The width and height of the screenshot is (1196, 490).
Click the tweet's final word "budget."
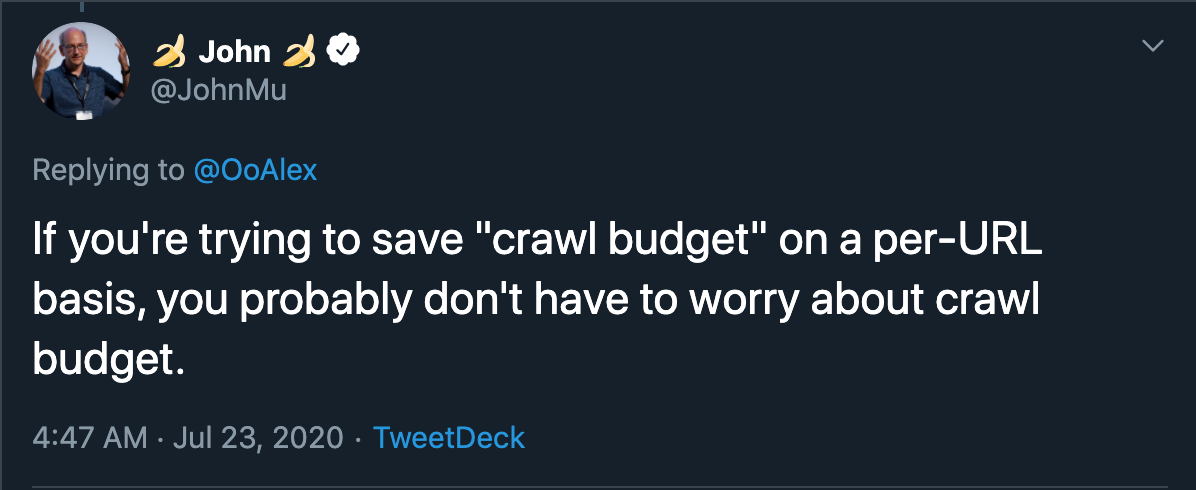pos(110,359)
